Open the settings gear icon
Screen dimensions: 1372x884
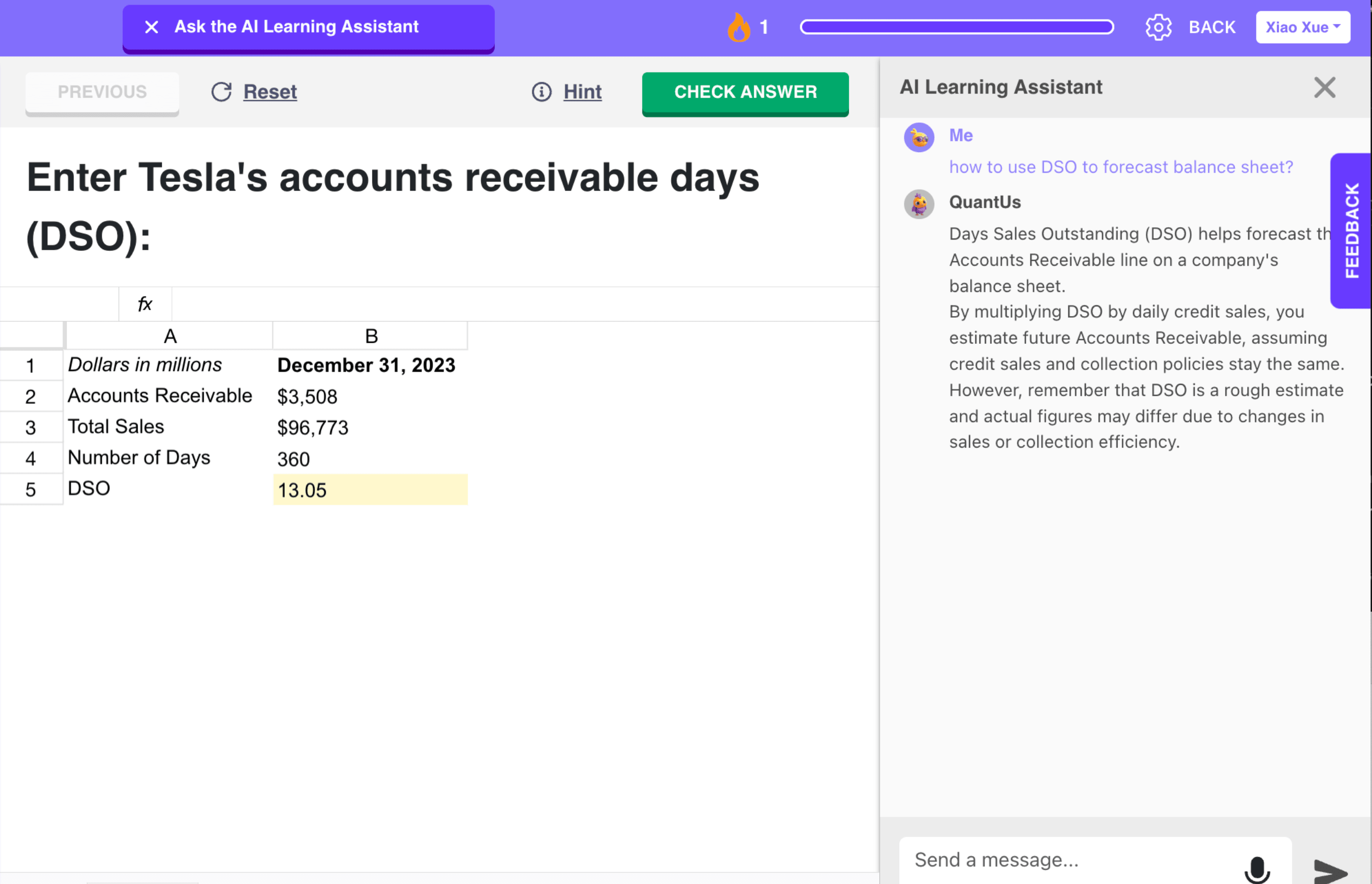(1159, 26)
